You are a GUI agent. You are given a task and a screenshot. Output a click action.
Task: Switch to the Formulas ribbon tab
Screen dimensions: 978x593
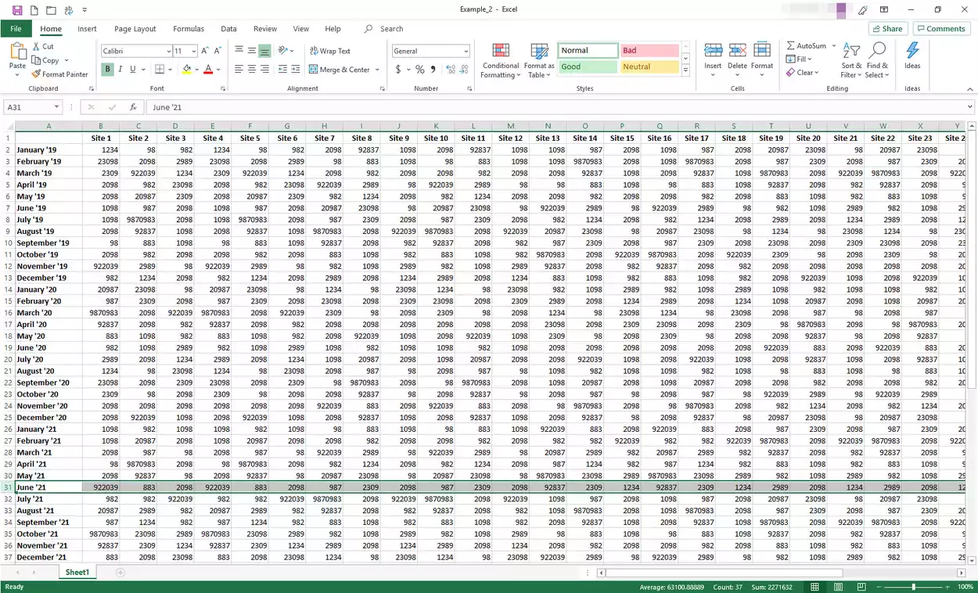(188, 29)
